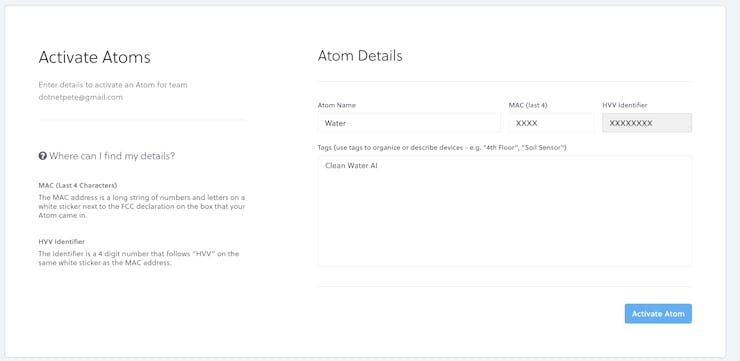Screen dimensions: 740x361
Task: Click the HVV identifier explanation paragraph
Action: (139, 258)
